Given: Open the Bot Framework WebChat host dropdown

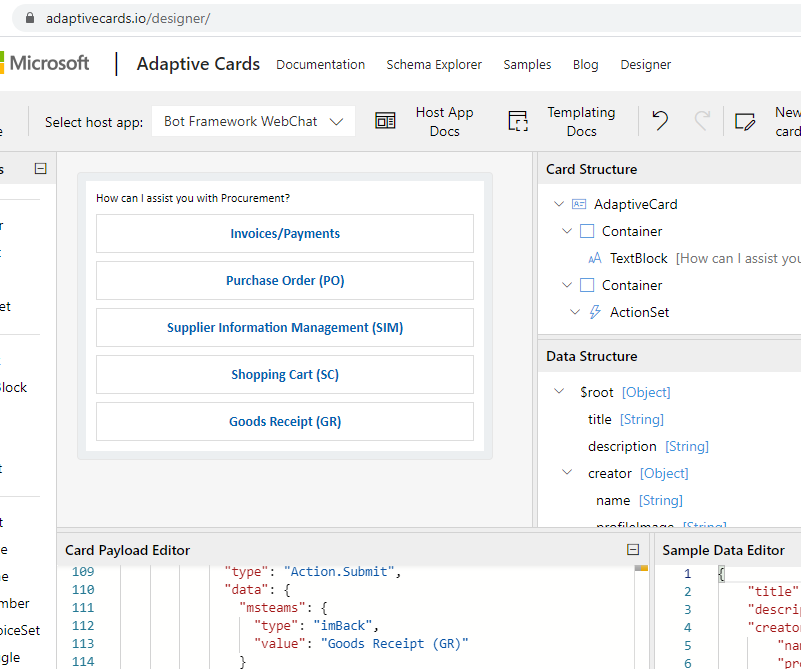Looking at the screenshot, I should 253,121.
